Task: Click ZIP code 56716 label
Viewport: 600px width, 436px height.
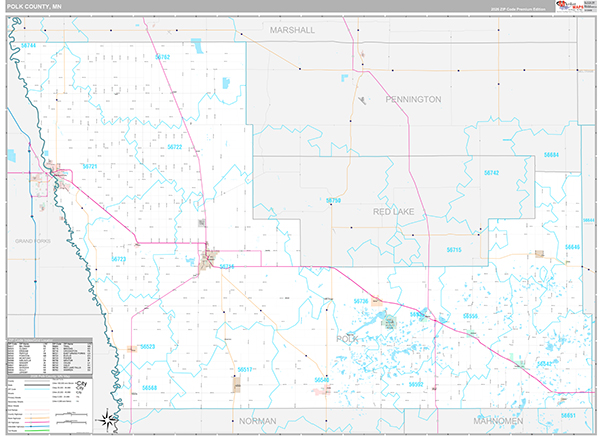Action: (x=227, y=266)
